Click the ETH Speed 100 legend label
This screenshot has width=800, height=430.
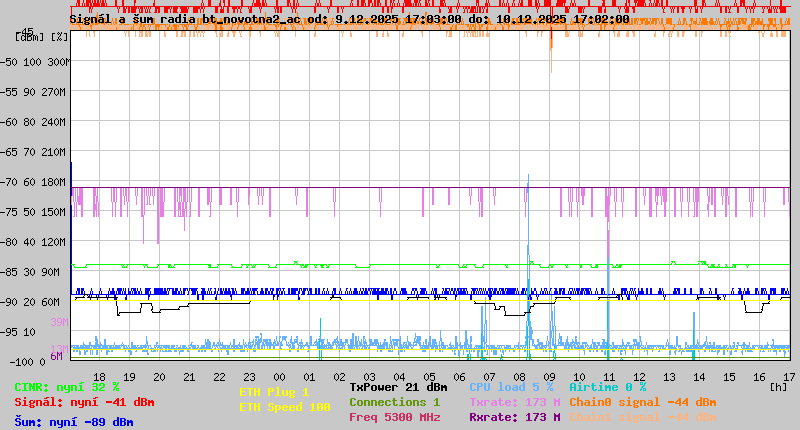[284, 407]
